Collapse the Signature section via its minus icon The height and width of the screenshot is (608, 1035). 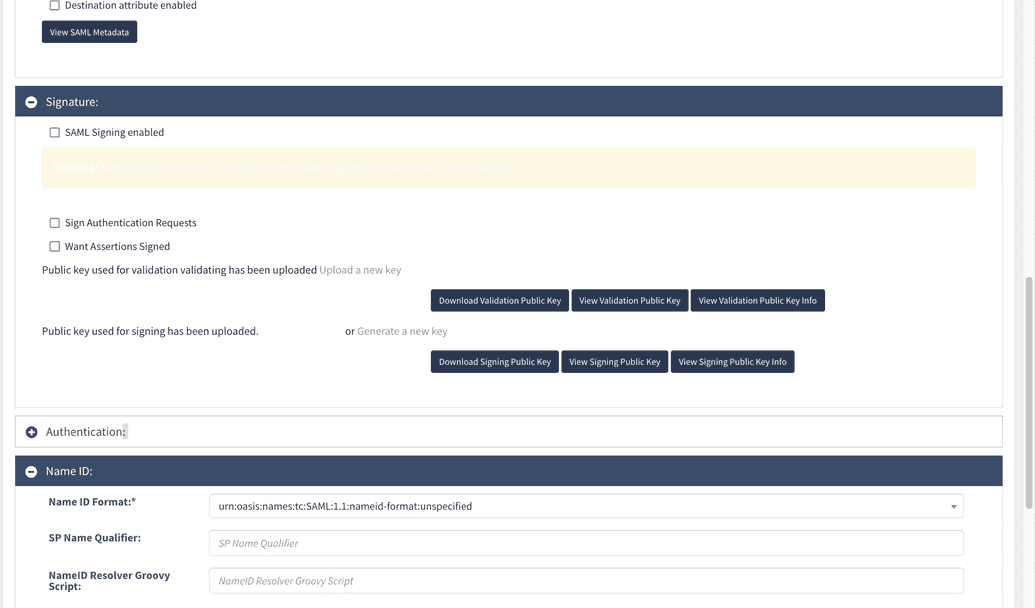31,101
